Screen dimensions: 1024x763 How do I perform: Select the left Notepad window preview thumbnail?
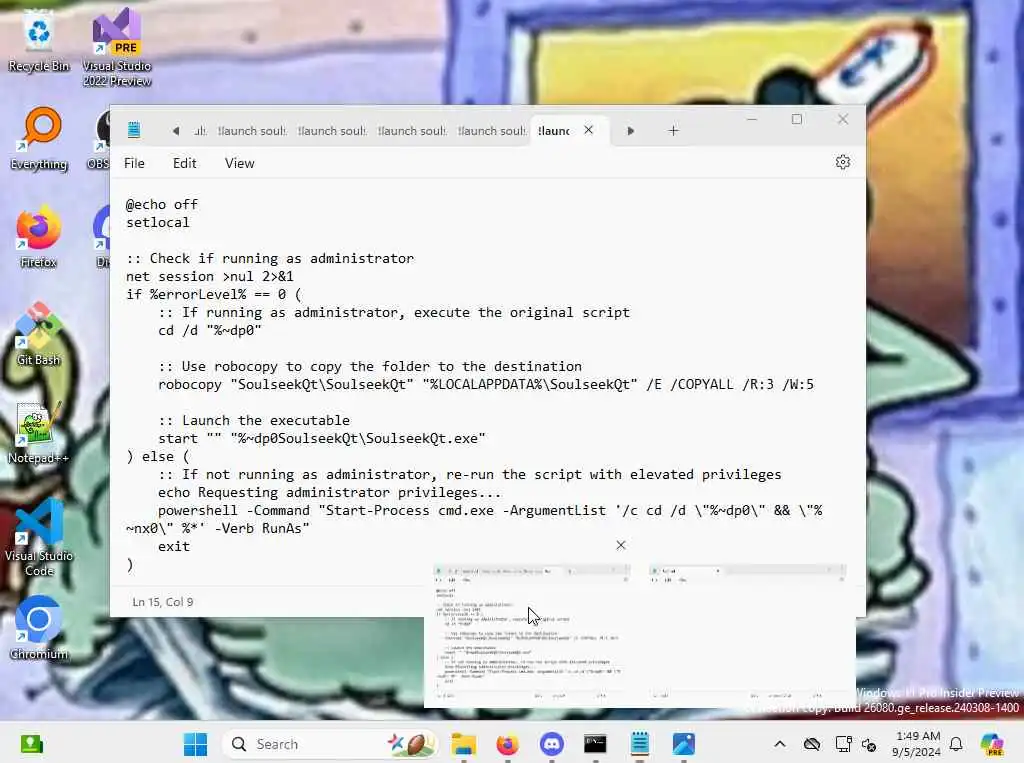pyautogui.click(x=531, y=632)
